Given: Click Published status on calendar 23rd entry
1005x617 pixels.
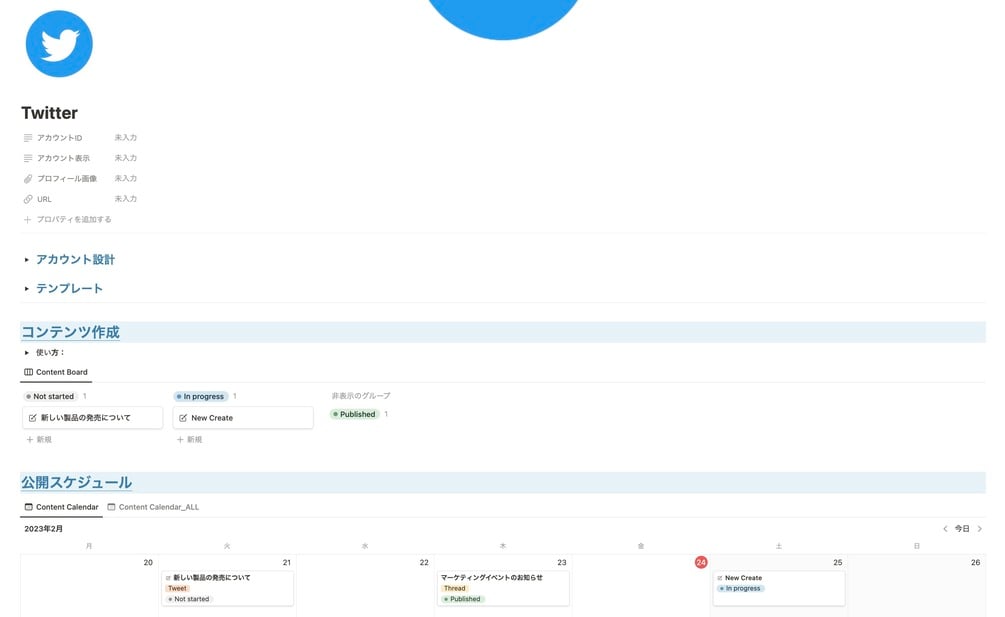Looking at the screenshot, I should pyautogui.click(x=462, y=599).
